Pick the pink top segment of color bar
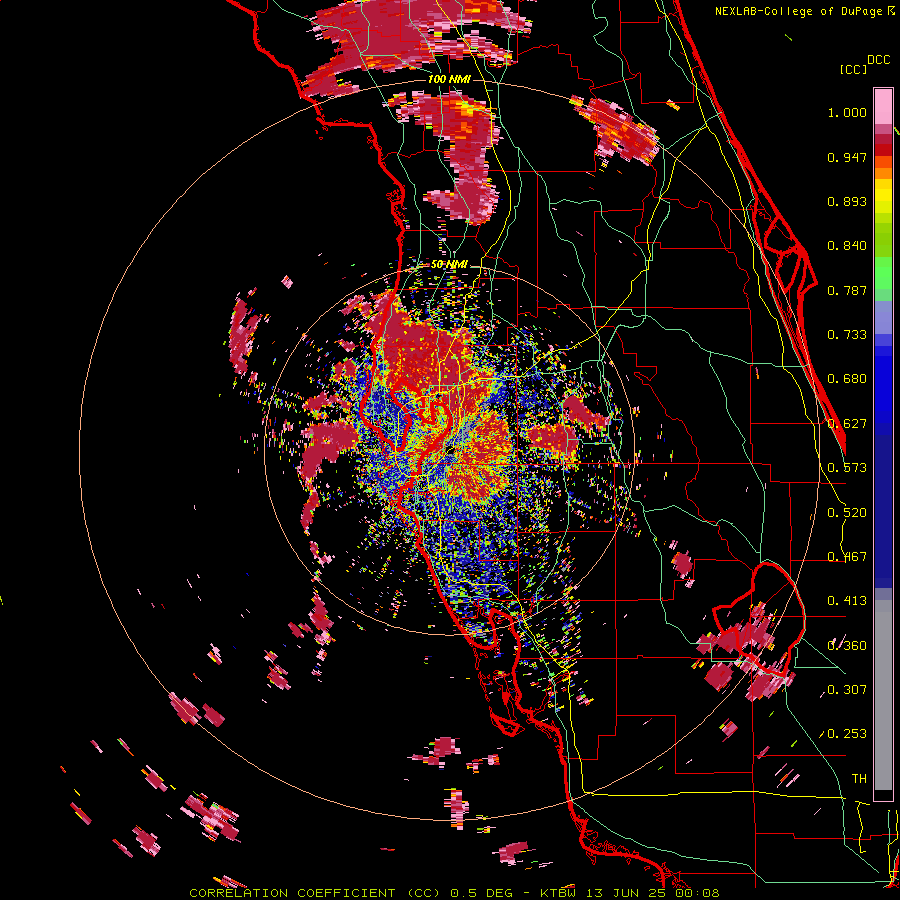Image resolution: width=900 pixels, height=900 pixels. coord(883,106)
